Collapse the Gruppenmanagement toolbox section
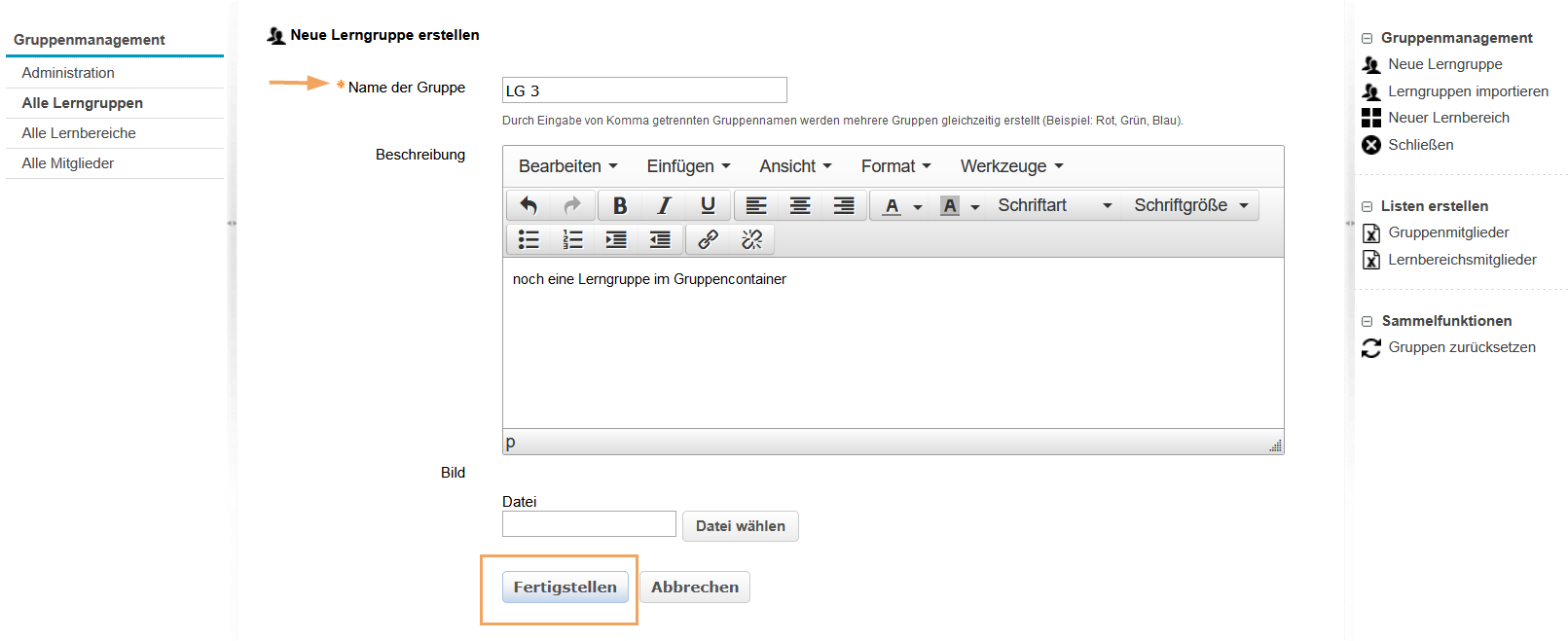Viewport: 1568px width, 641px height. pyautogui.click(x=1367, y=38)
